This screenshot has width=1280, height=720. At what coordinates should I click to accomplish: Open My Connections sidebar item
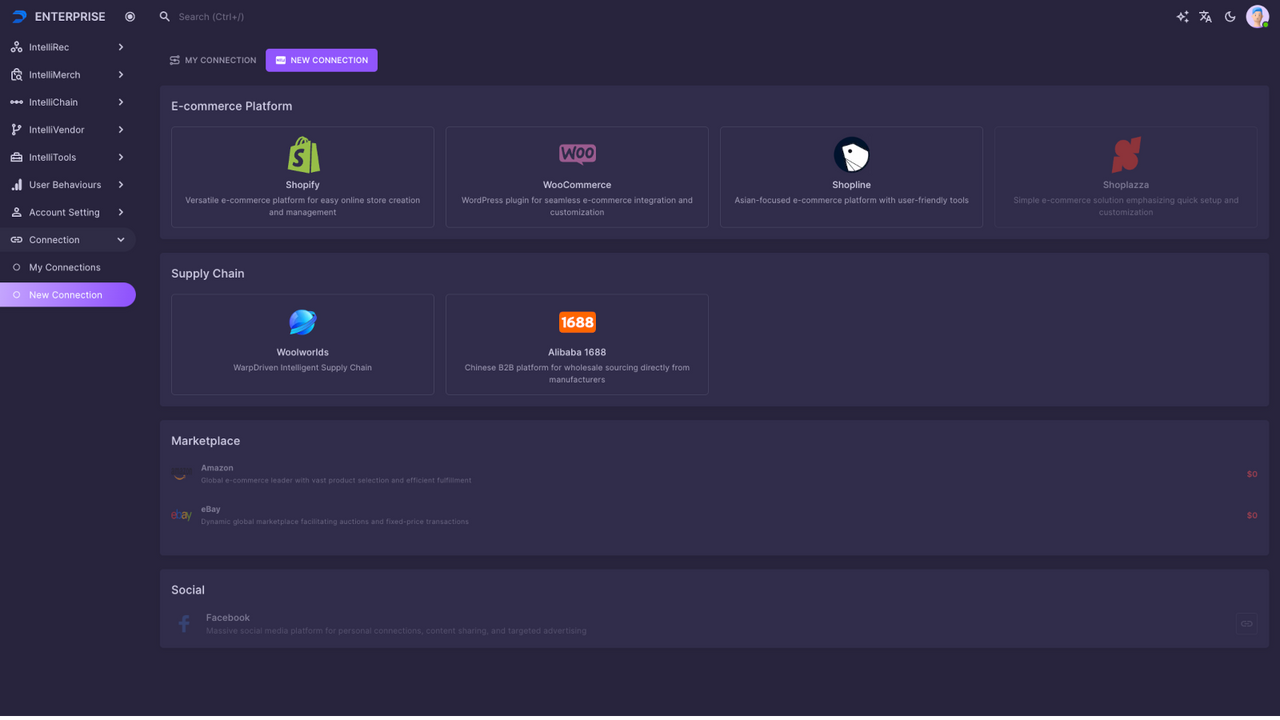coord(68,267)
